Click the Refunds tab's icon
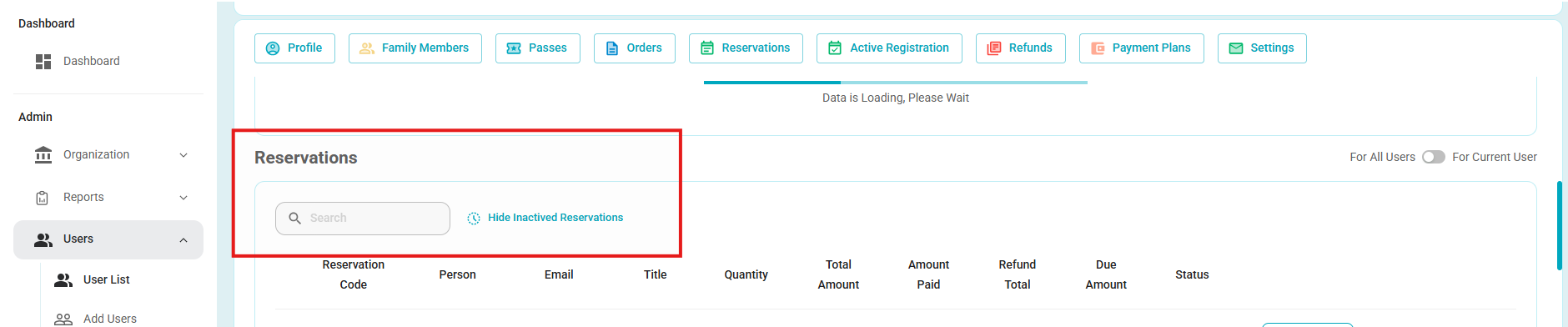The image size is (1568, 327). [994, 48]
